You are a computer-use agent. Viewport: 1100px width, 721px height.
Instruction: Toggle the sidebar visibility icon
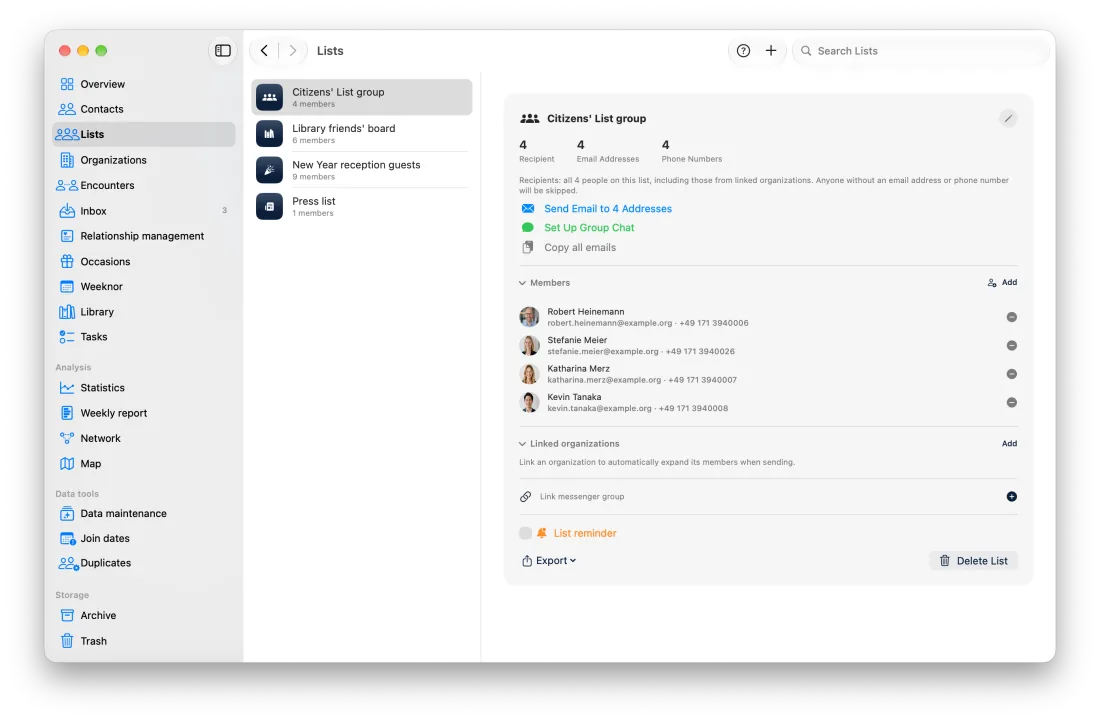222,50
